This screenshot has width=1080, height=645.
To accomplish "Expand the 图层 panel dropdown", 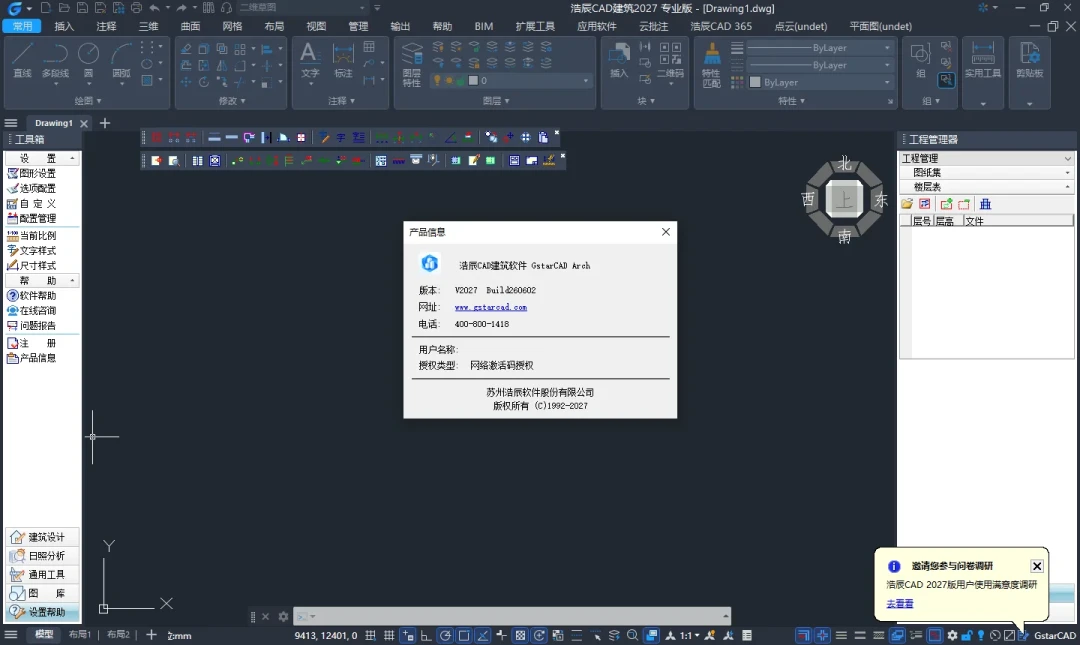I will click(496, 101).
